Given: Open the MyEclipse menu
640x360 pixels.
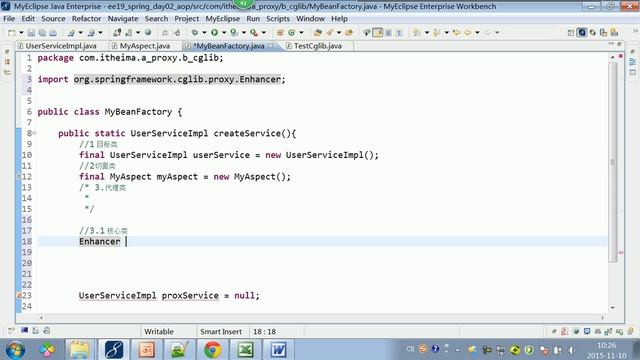Looking at the screenshot, I should (222, 19).
